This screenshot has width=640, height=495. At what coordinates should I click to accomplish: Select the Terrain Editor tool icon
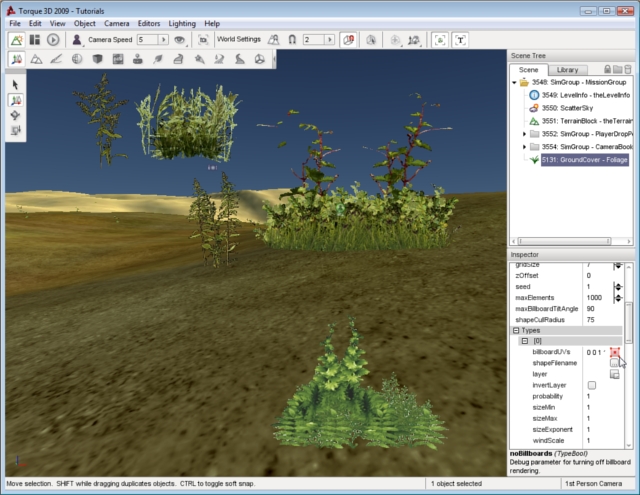coord(36,60)
